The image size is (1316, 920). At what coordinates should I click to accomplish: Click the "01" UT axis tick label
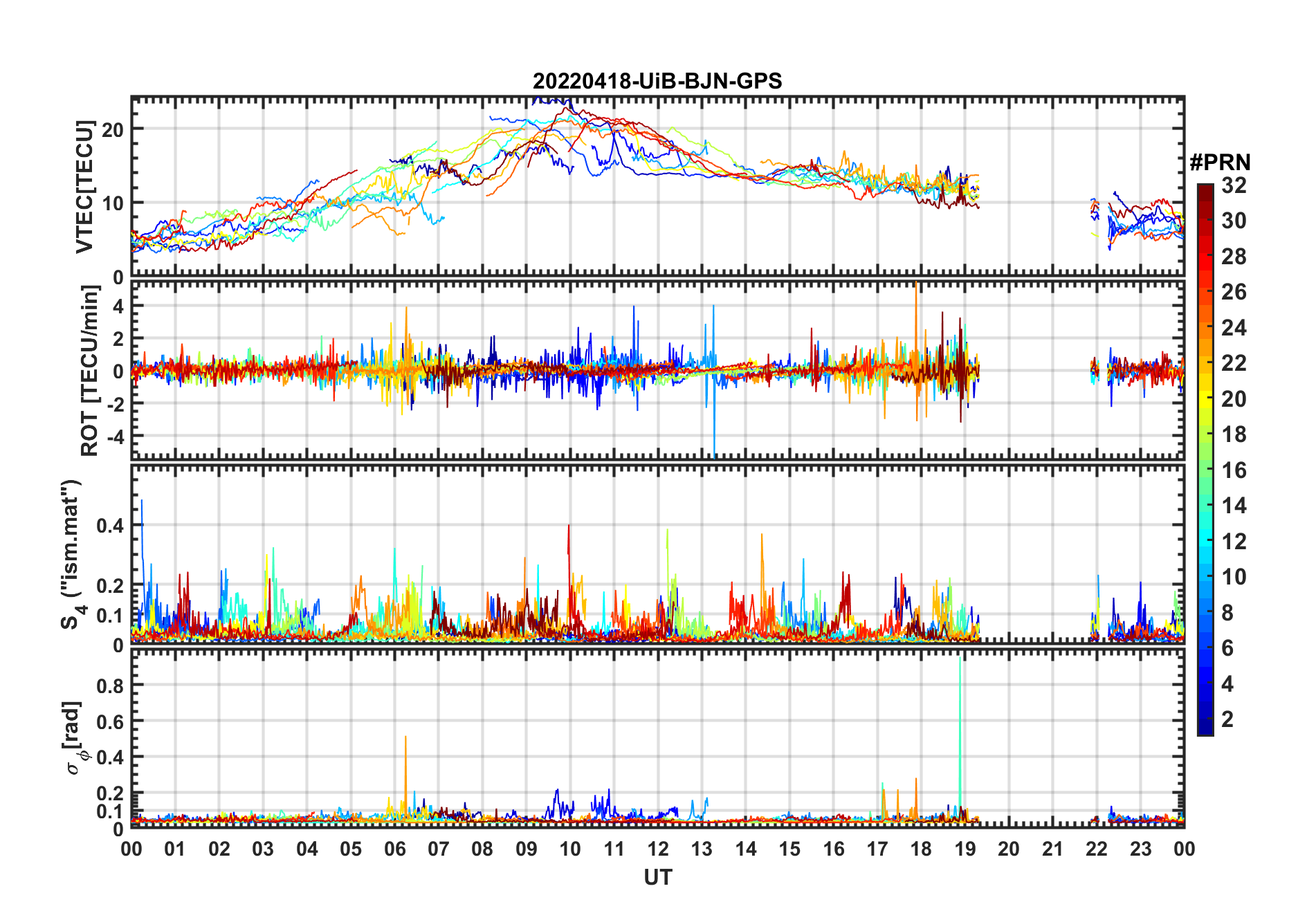(x=175, y=849)
